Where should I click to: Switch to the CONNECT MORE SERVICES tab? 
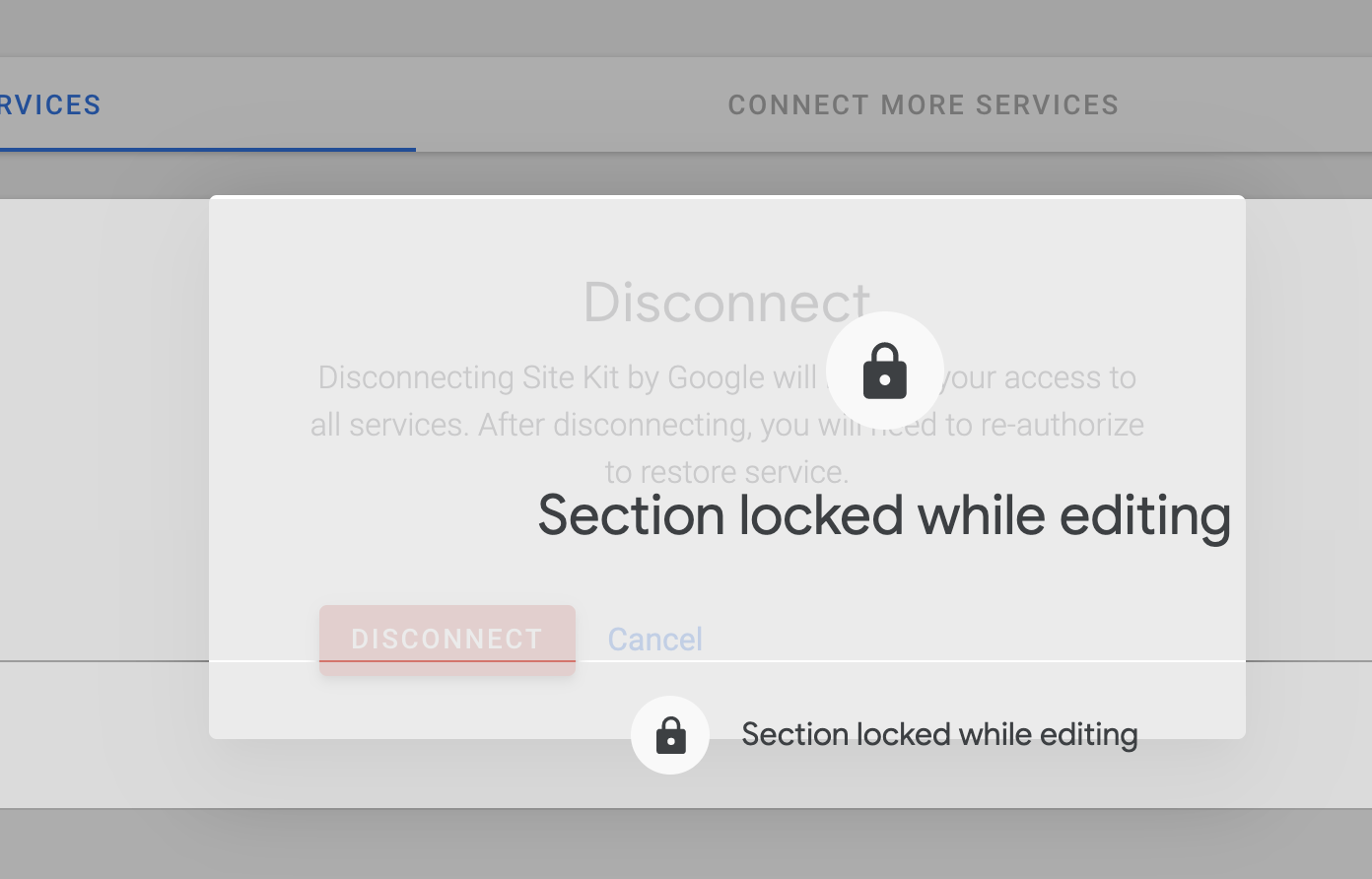point(924,104)
